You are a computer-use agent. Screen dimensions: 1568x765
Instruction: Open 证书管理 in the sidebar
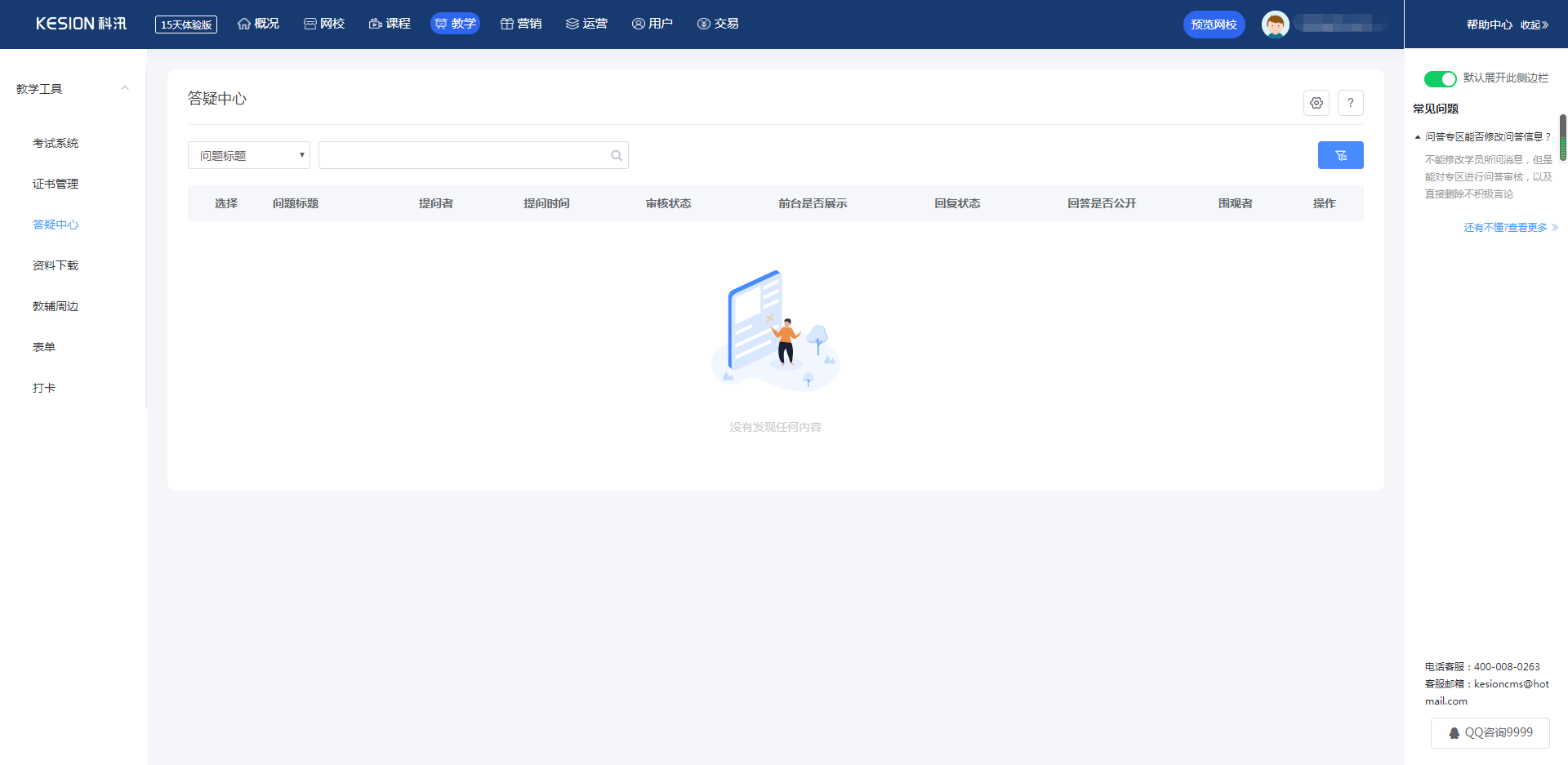pyautogui.click(x=56, y=184)
